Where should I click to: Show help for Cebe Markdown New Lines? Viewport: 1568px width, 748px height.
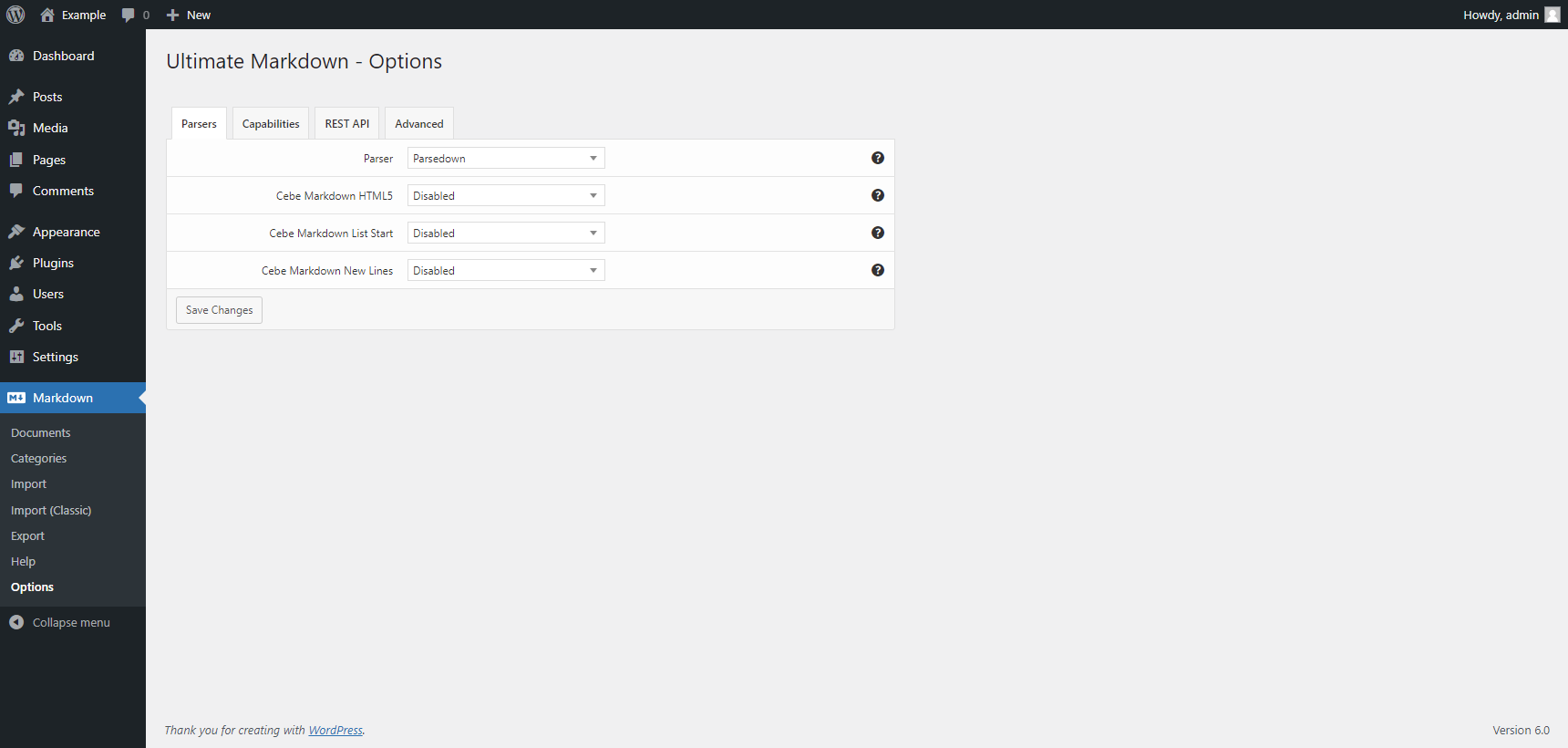pyautogui.click(x=878, y=270)
